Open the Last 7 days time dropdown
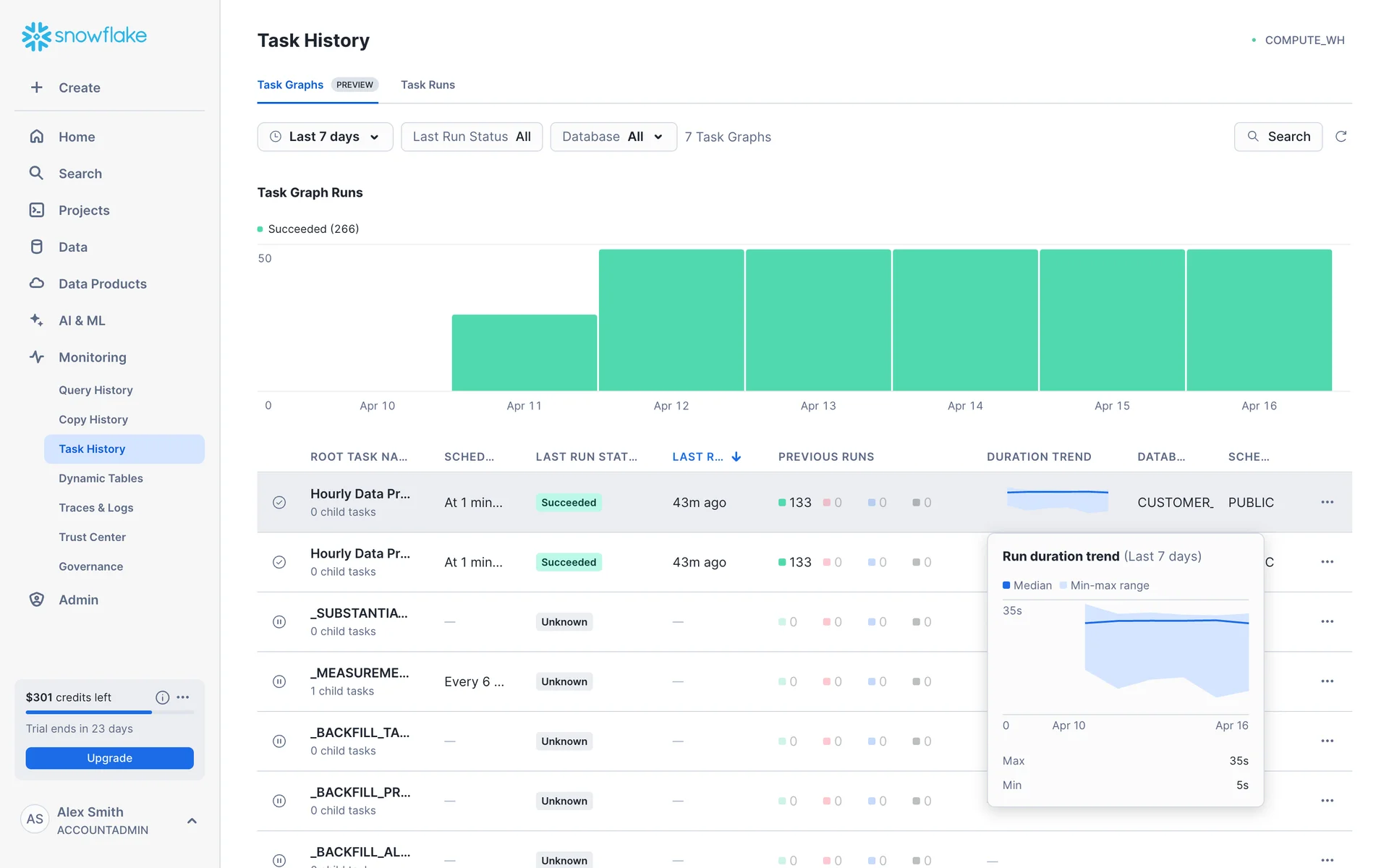The image size is (1389, 868). (325, 137)
